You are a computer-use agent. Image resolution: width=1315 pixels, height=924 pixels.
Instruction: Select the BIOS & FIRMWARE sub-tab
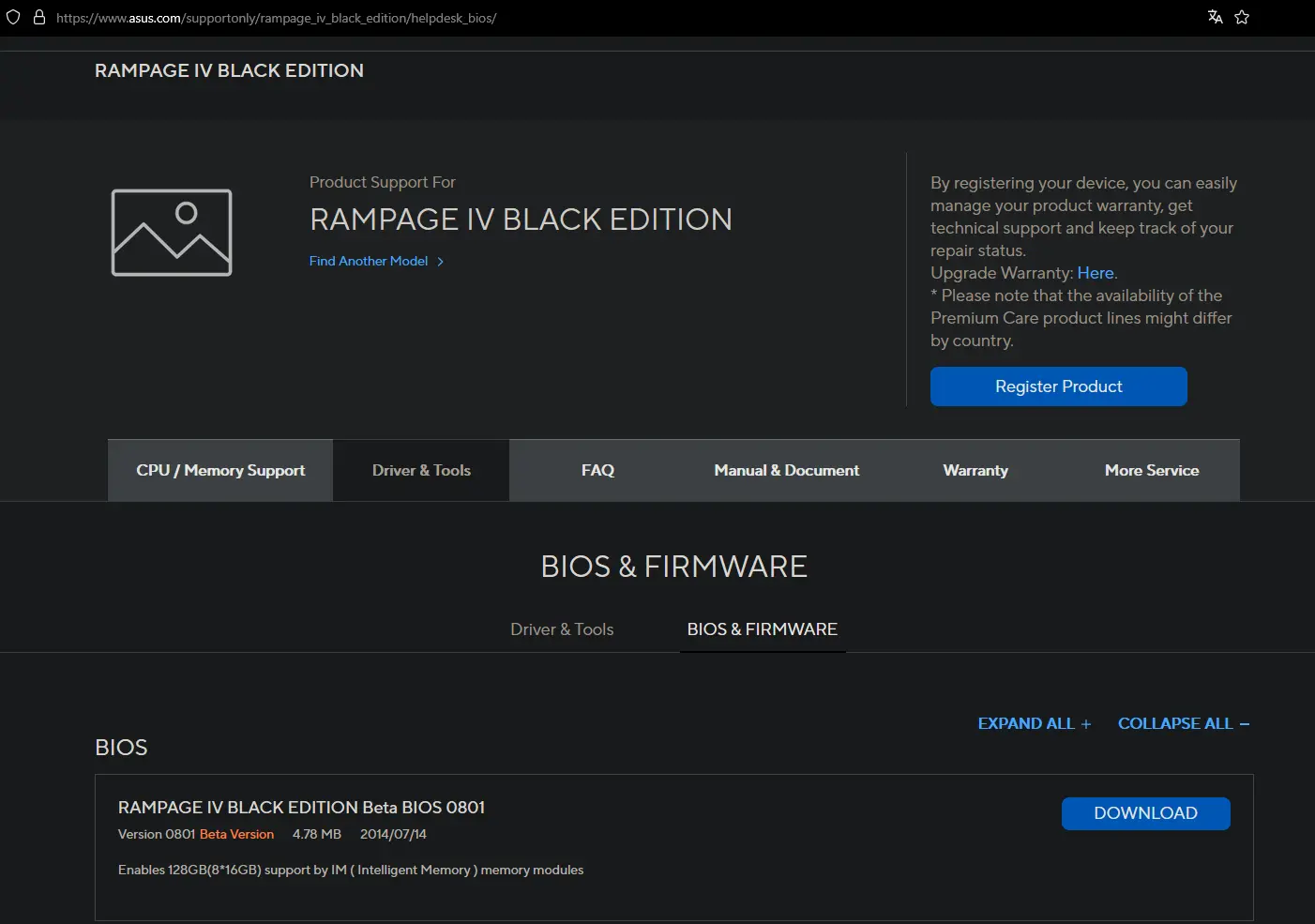[763, 629]
